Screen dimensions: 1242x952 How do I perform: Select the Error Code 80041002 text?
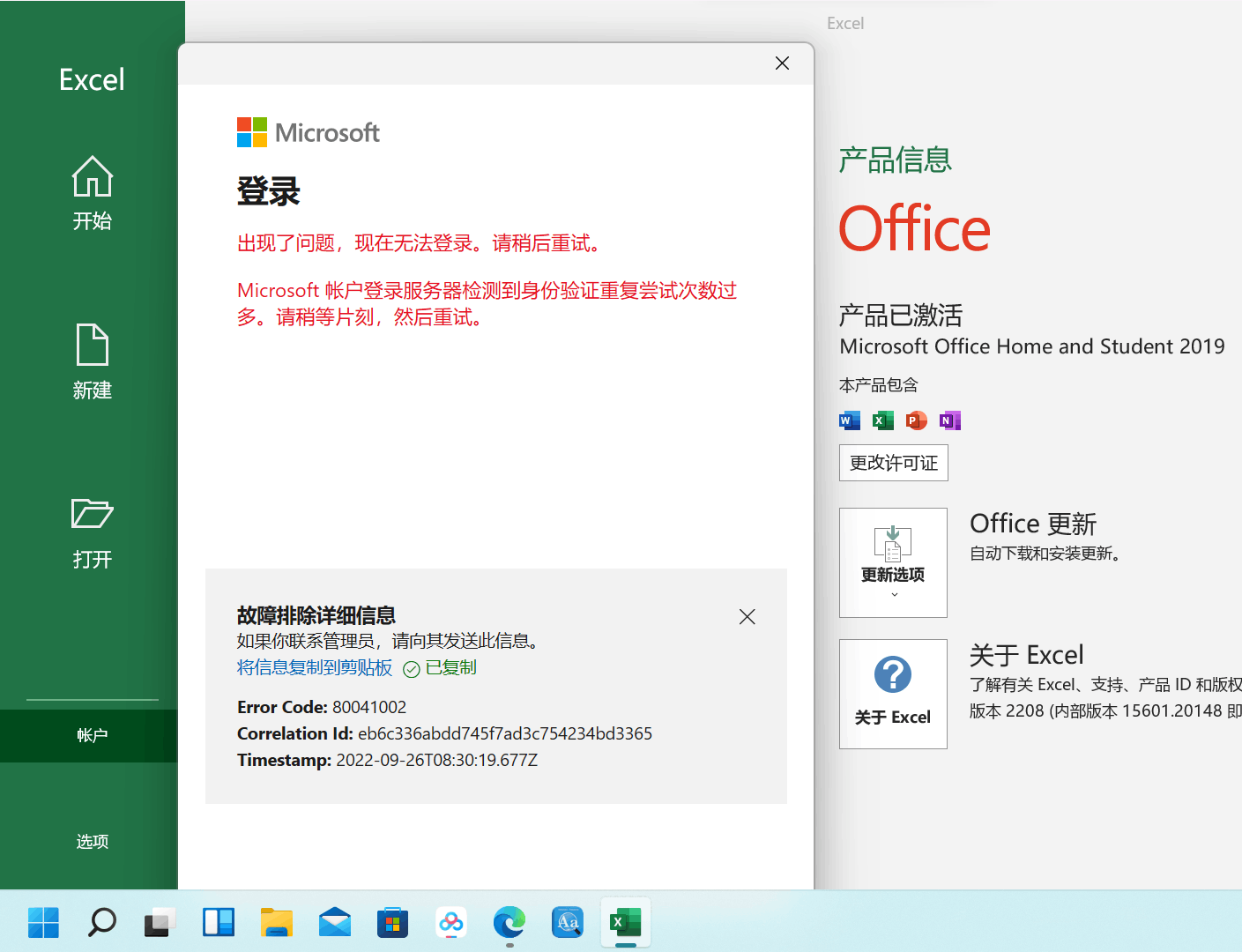coord(322,707)
